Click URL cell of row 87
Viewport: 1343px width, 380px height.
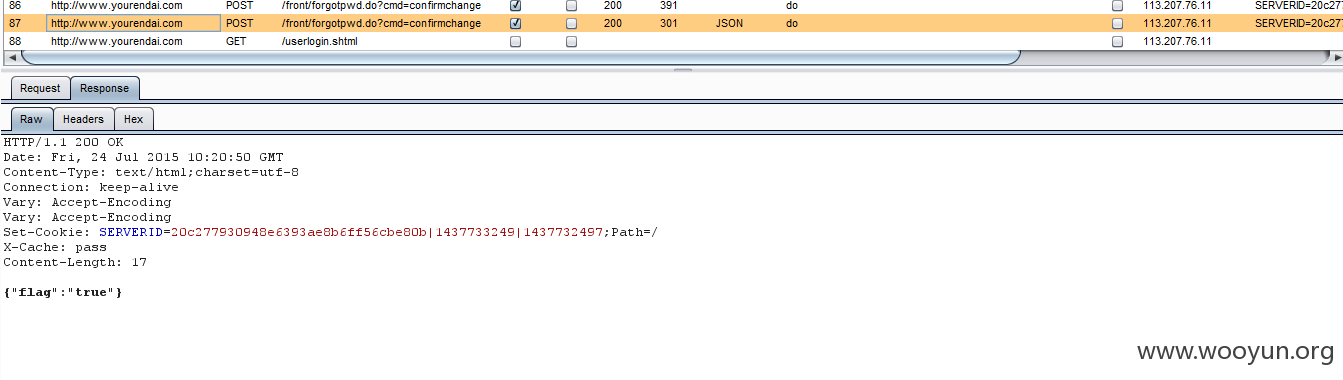[x=381, y=23]
